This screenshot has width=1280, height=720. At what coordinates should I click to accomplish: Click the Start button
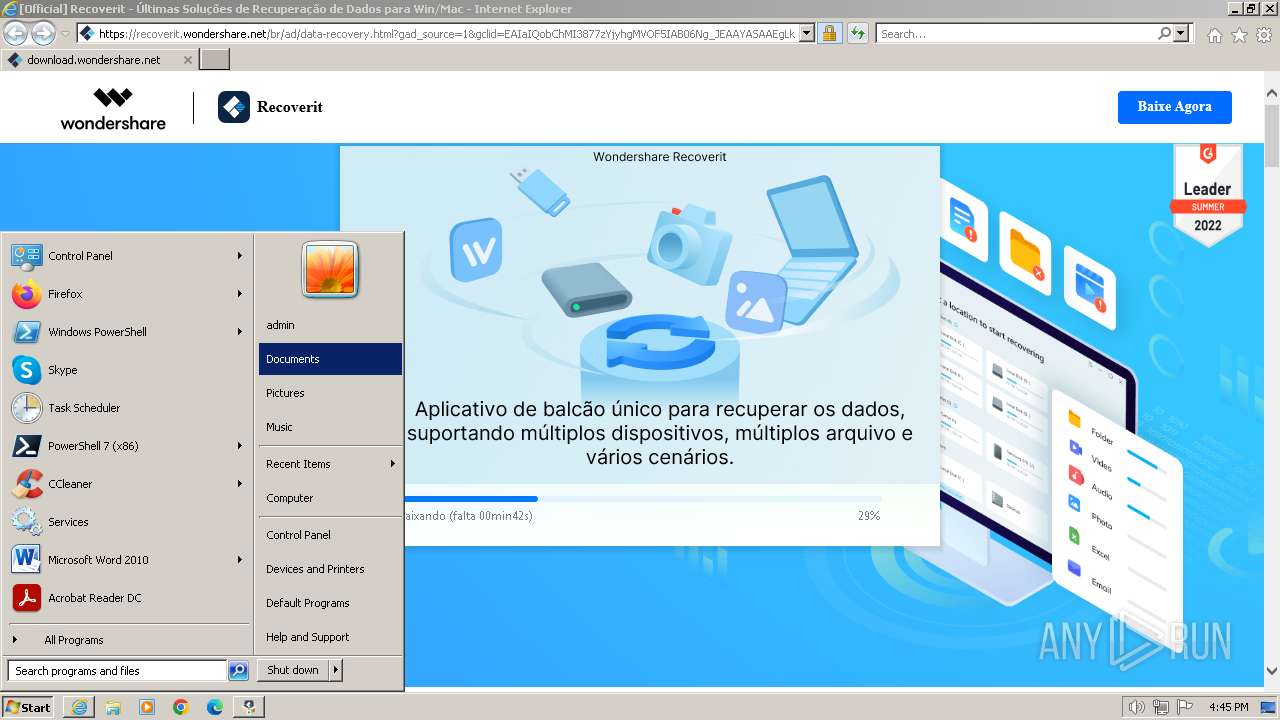27,707
